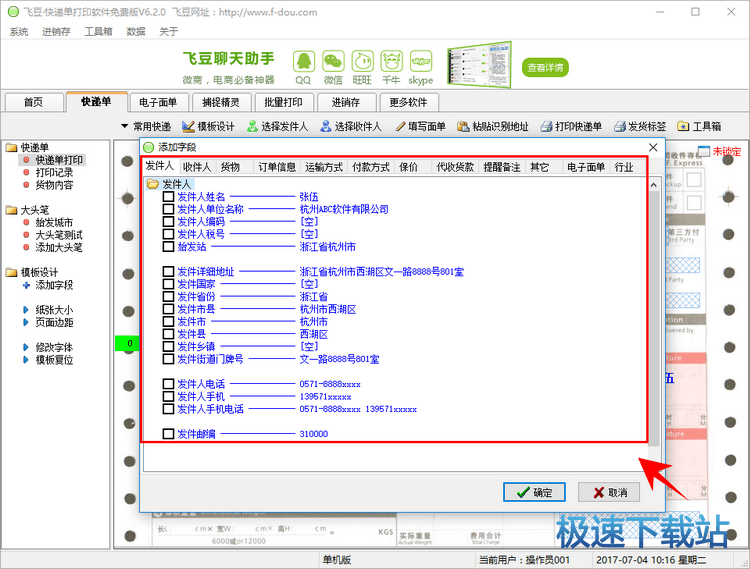Image resolution: width=750 pixels, height=569 pixels.
Task: Open the 微信 WeChat icon
Action: 333,62
